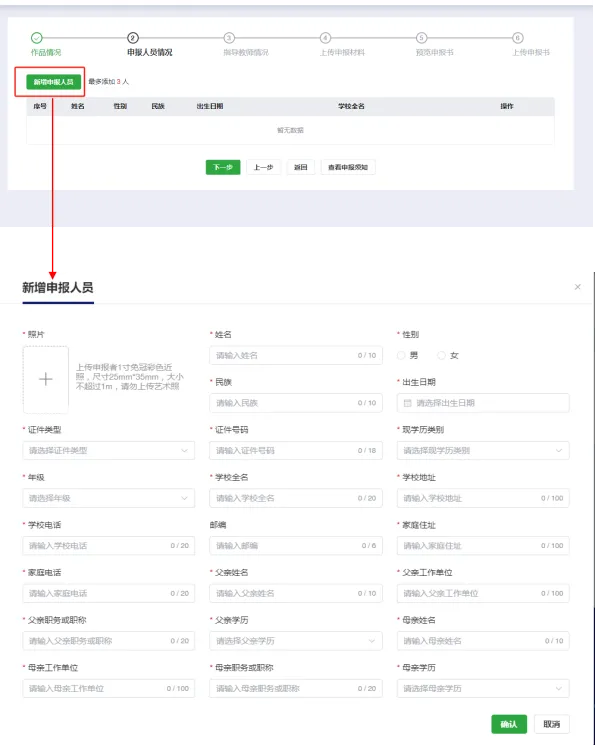Close the 新增申报人员 dialog with X

[x=577, y=287]
